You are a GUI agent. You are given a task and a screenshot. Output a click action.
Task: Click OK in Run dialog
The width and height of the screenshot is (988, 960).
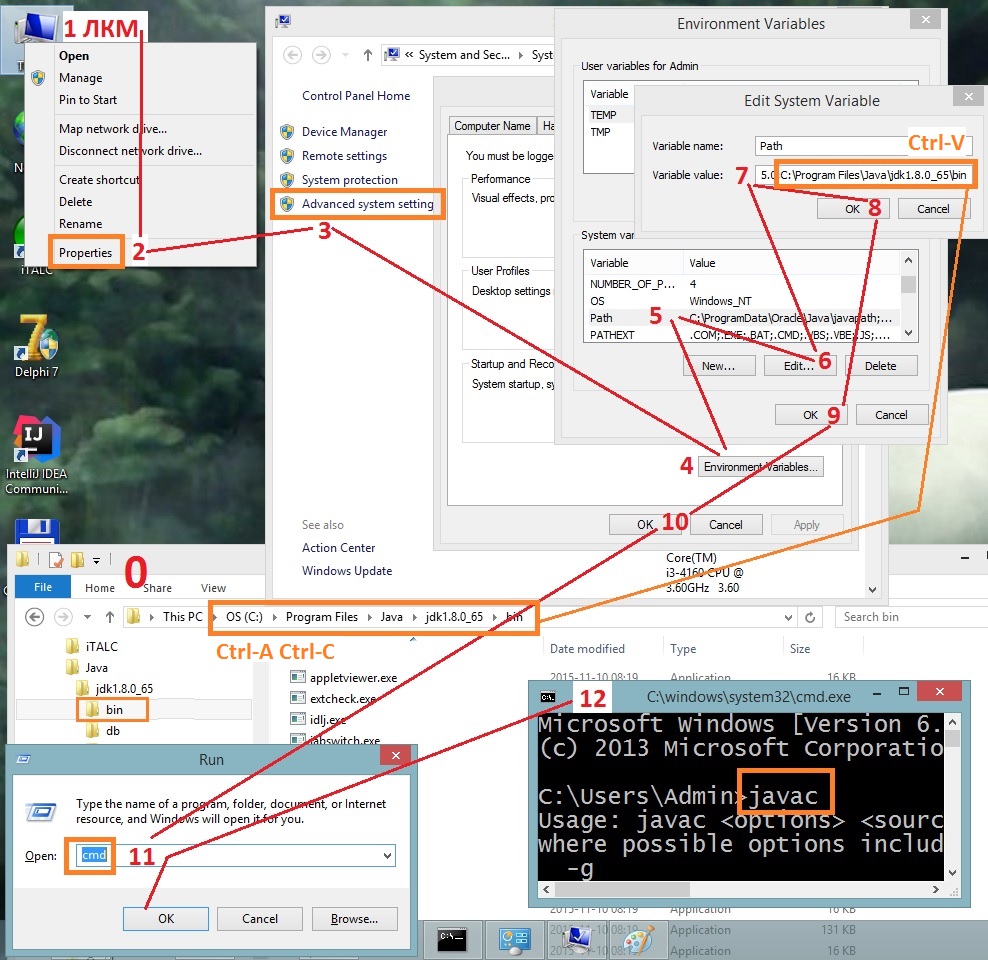click(166, 918)
